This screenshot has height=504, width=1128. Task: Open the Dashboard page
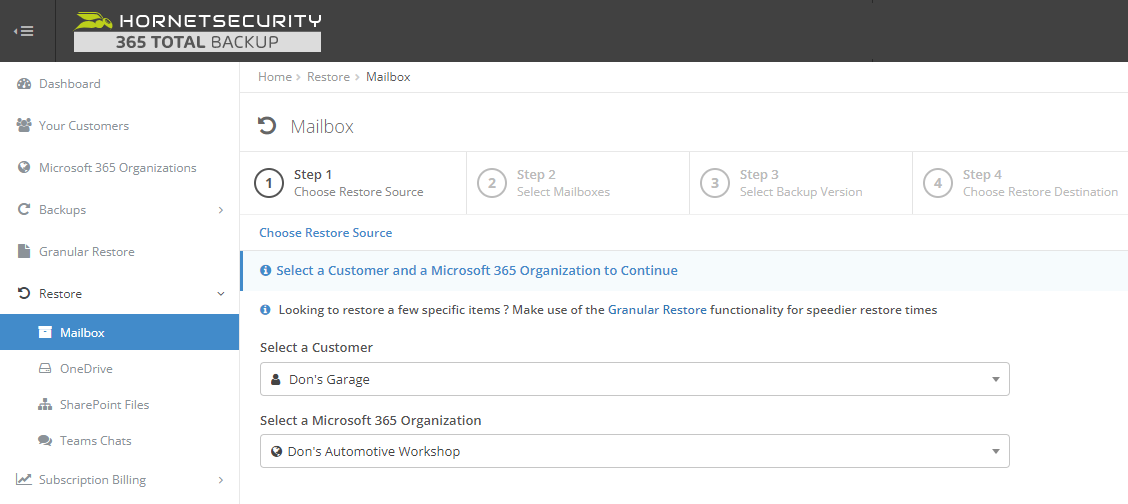tap(70, 84)
